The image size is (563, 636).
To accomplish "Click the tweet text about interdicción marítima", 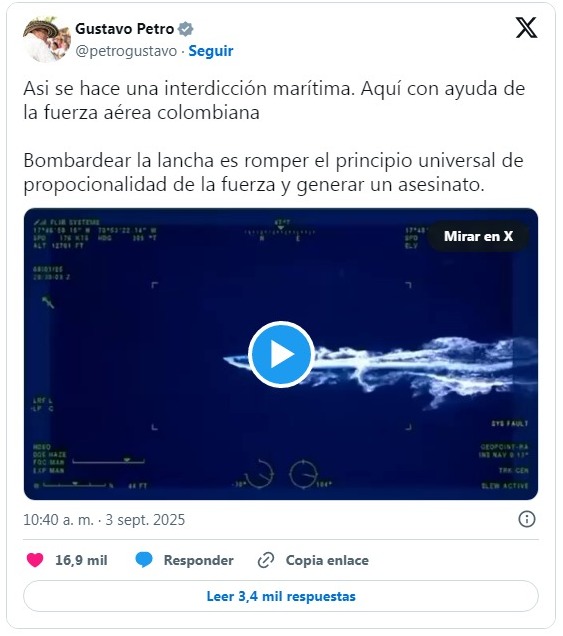I will [x=274, y=100].
